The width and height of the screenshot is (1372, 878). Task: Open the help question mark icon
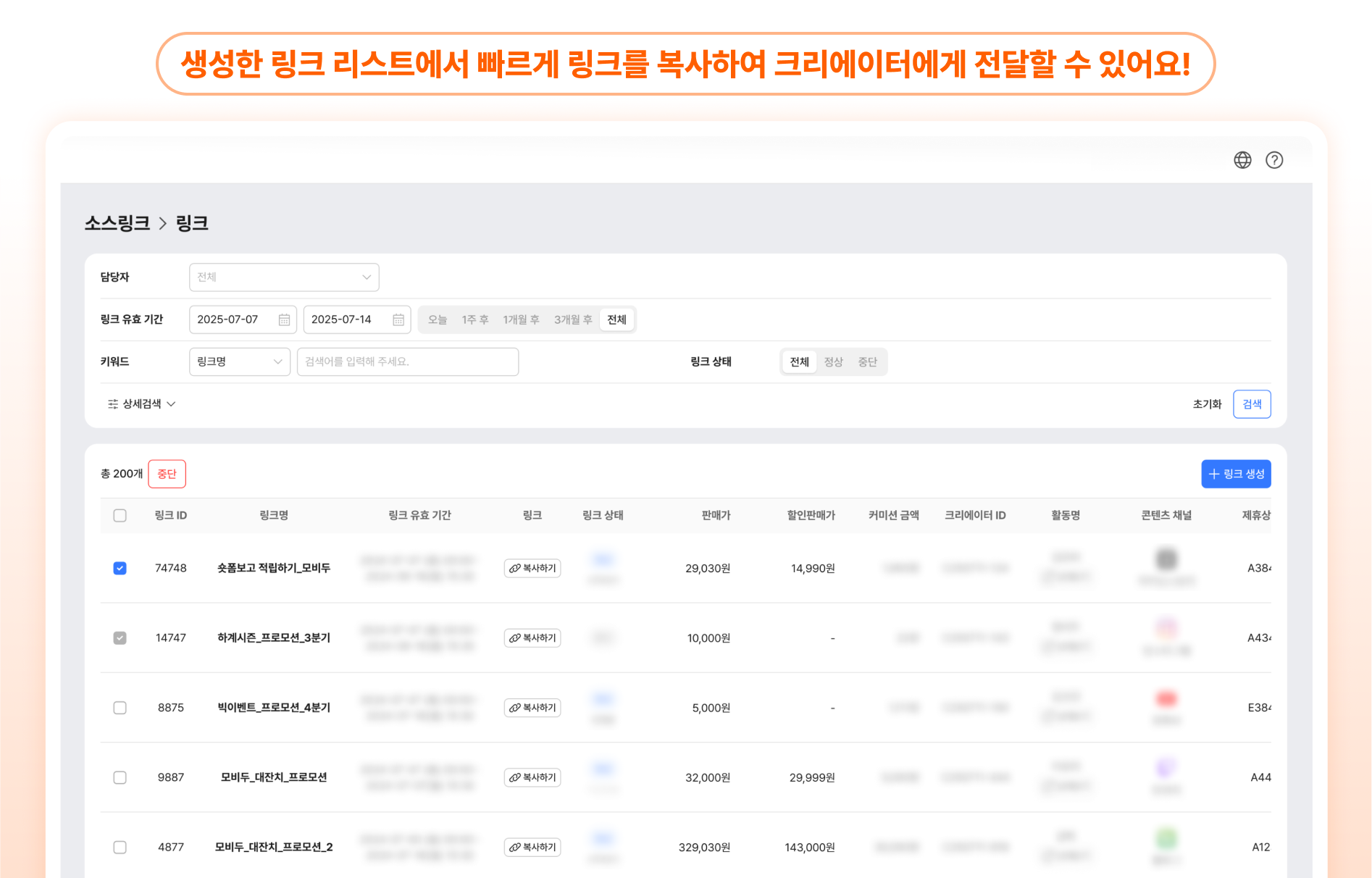1274,160
